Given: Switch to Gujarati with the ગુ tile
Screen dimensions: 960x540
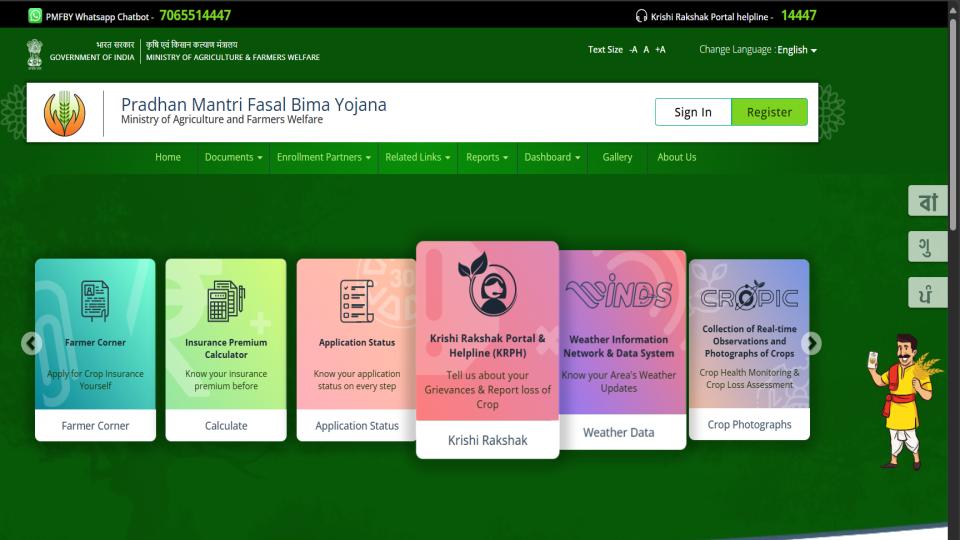Looking at the screenshot, I should 928,247.
